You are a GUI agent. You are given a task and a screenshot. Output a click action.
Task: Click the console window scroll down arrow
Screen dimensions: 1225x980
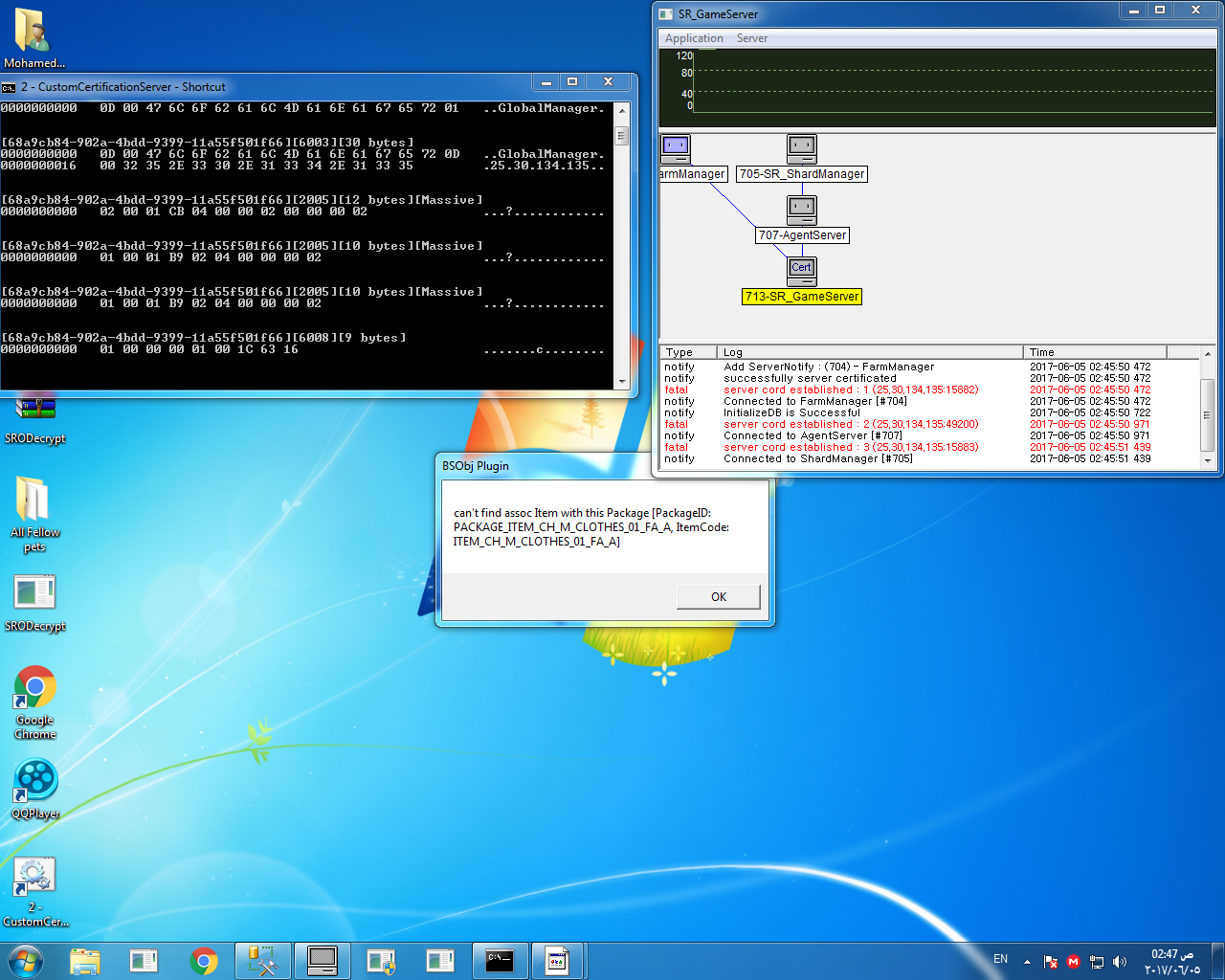[622, 381]
